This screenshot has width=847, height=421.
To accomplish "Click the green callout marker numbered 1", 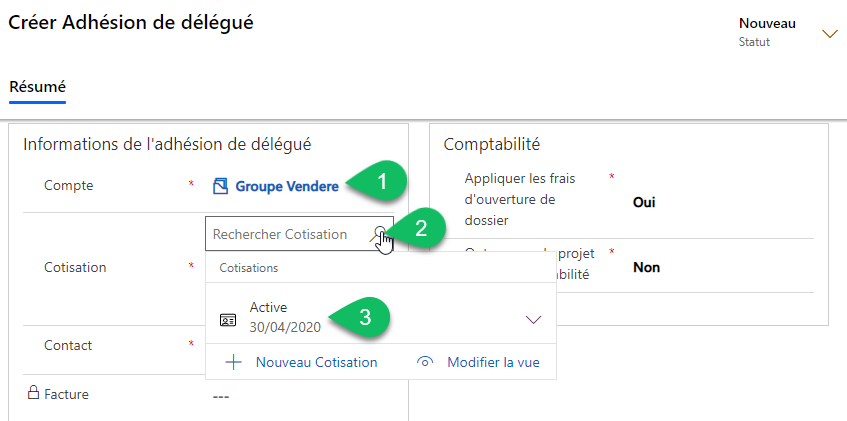I will tap(380, 182).
